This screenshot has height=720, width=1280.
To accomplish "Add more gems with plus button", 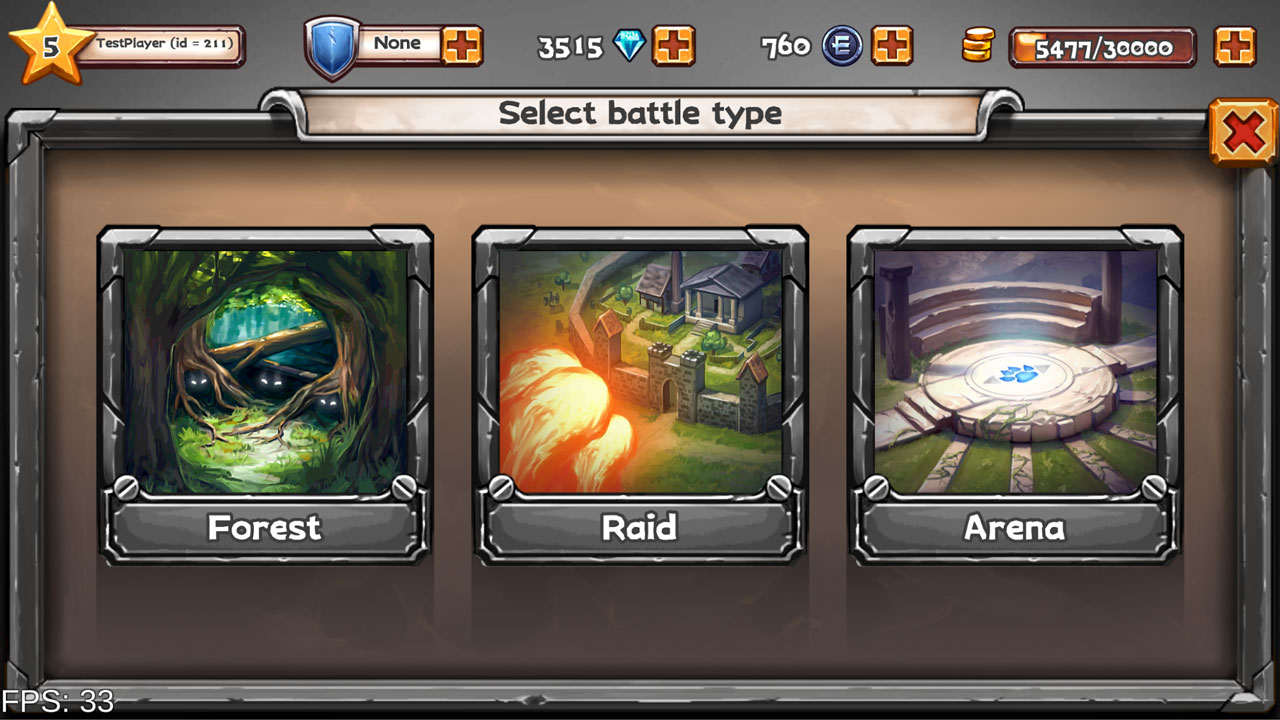I will coord(673,46).
